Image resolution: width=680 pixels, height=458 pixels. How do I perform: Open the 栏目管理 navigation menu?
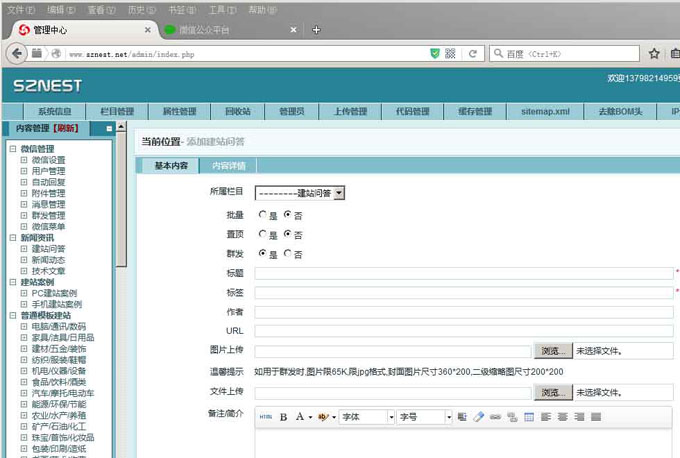(x=117, y=111)
